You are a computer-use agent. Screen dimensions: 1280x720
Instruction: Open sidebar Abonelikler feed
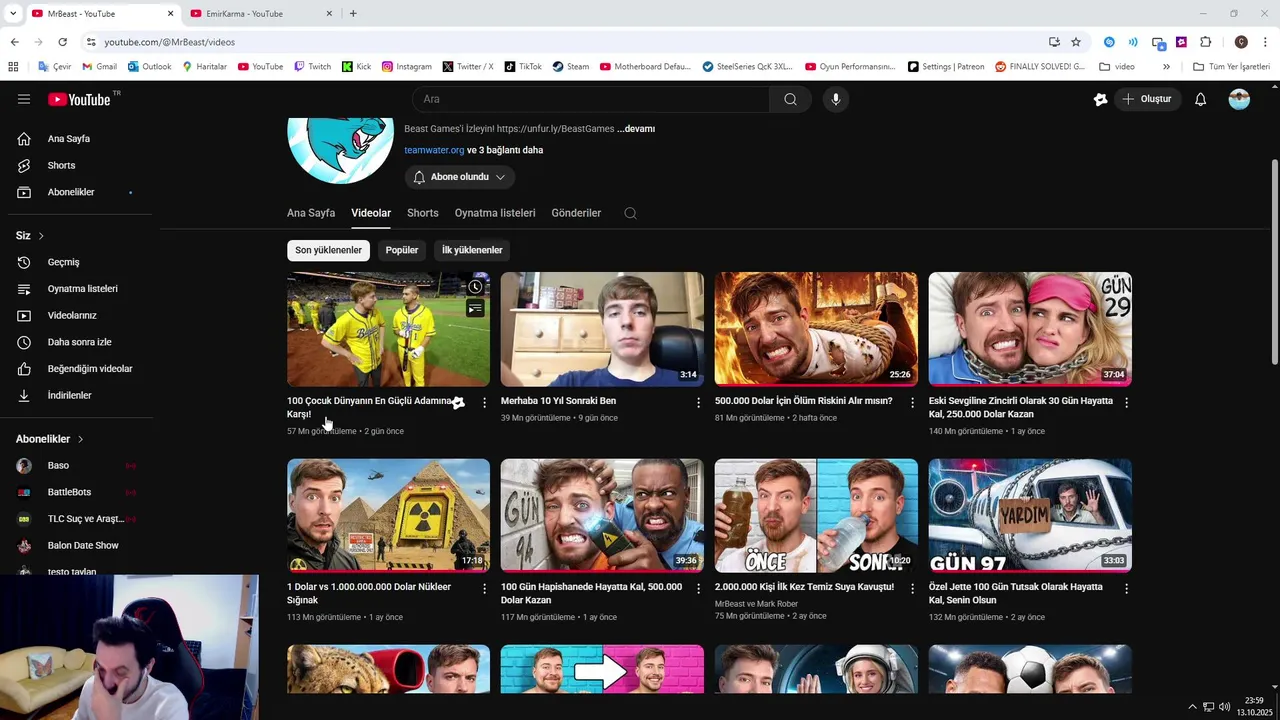pyautogui.click(x=80, y=192)
